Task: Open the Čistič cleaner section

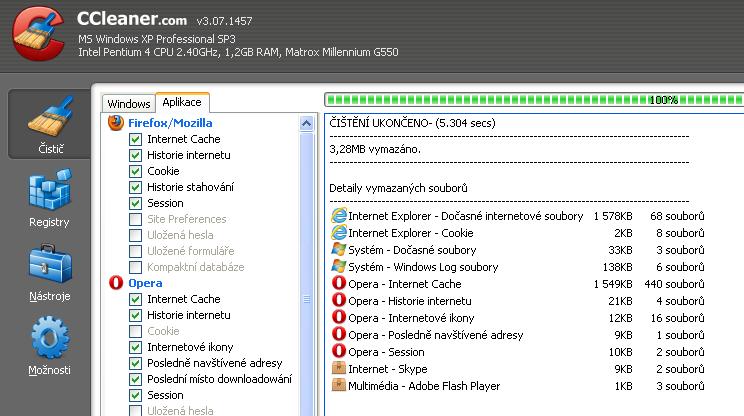Action: tap(49, 124)
